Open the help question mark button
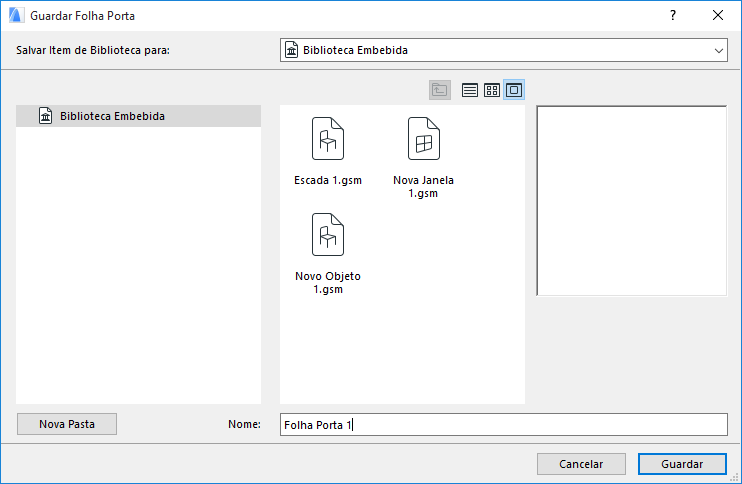The image size is (742, 484). (x=672, y=15)
